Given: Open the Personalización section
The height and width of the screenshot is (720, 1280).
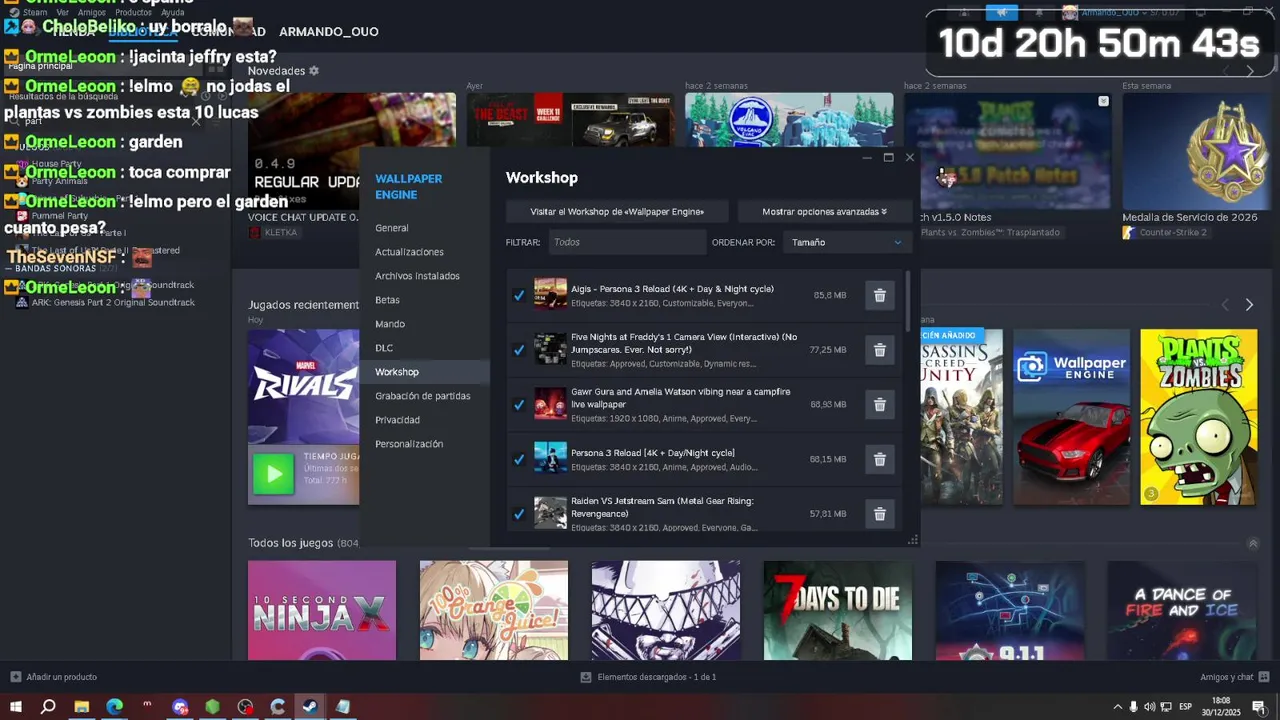Looking at the screenshot, I should (409, 444).
